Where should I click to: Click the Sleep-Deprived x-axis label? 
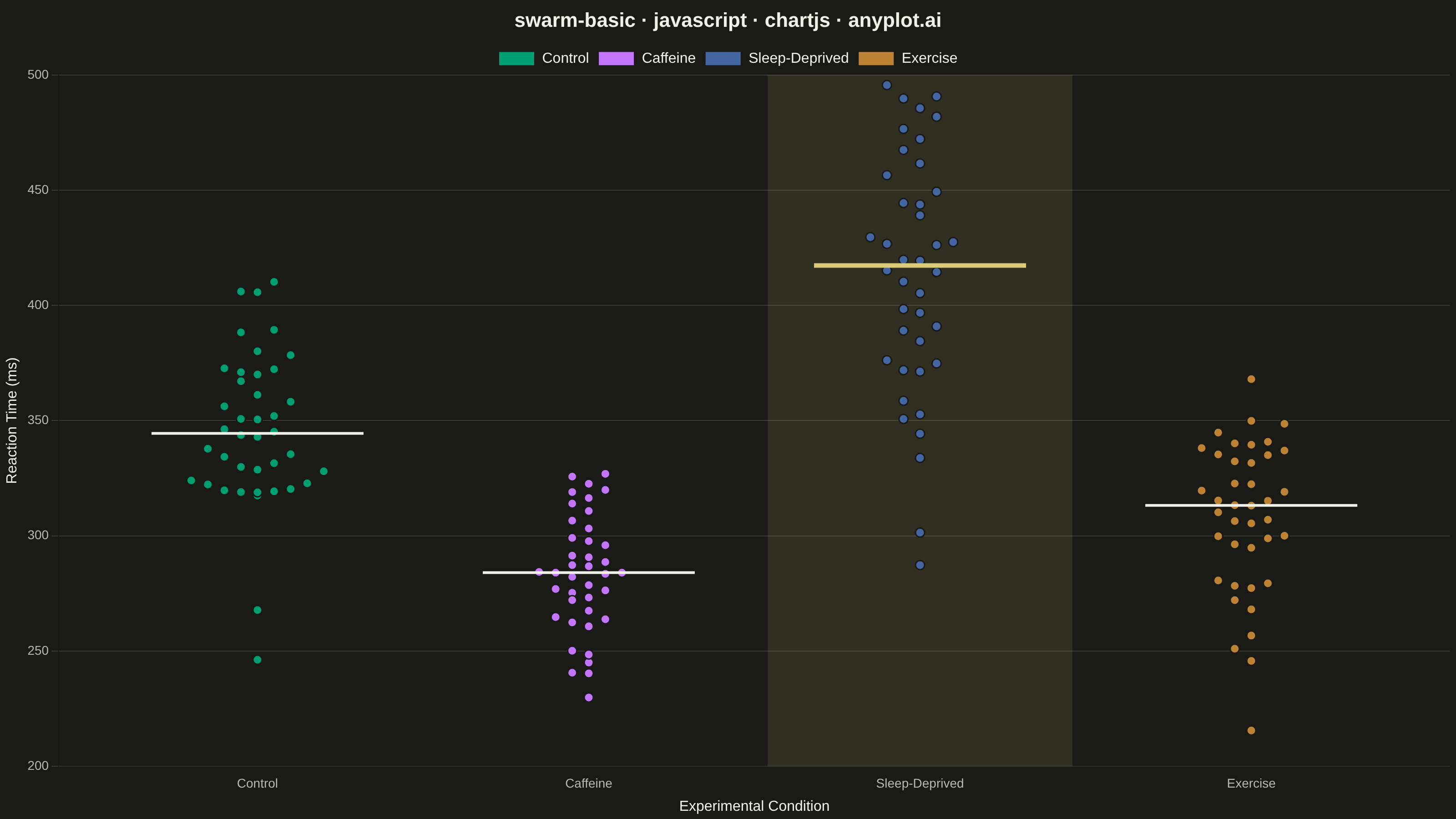pyautogui.click(x=920, y=784)
